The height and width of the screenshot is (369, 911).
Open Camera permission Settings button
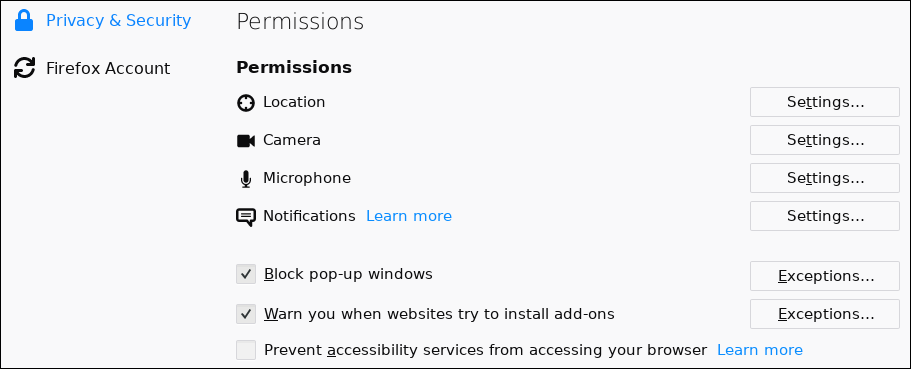(x=824, y=140)
